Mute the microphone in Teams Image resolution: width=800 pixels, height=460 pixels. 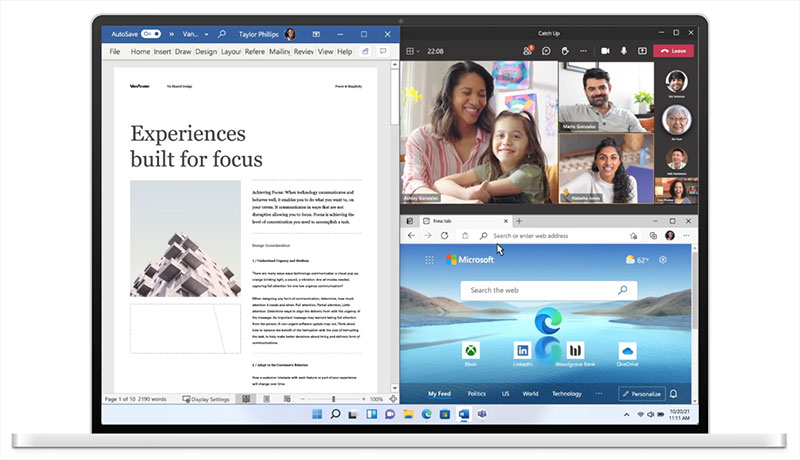point(624,50)
